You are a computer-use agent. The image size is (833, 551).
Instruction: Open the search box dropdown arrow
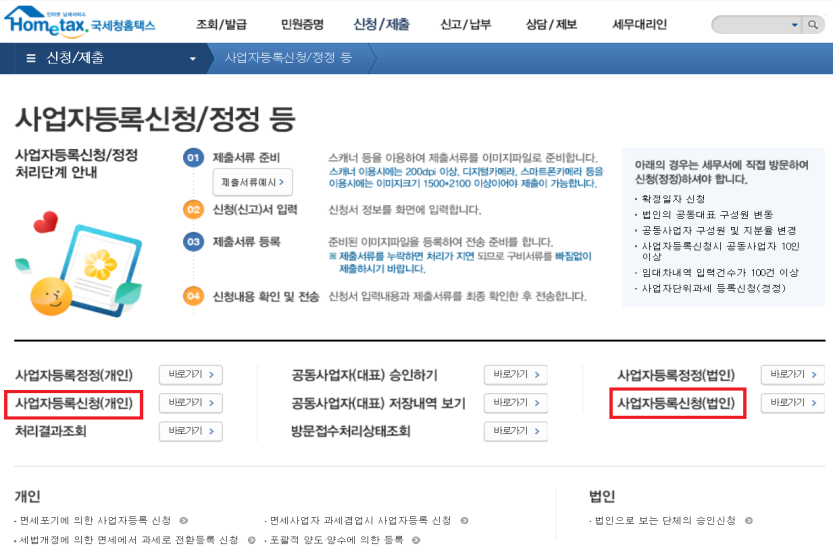point(794,24)
